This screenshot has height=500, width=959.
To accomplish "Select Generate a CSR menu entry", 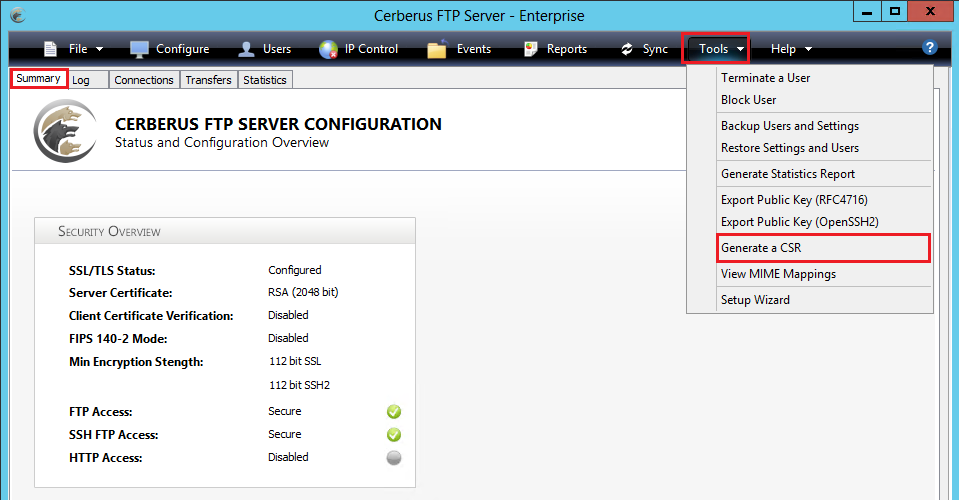I will click(x=761, y=248).
